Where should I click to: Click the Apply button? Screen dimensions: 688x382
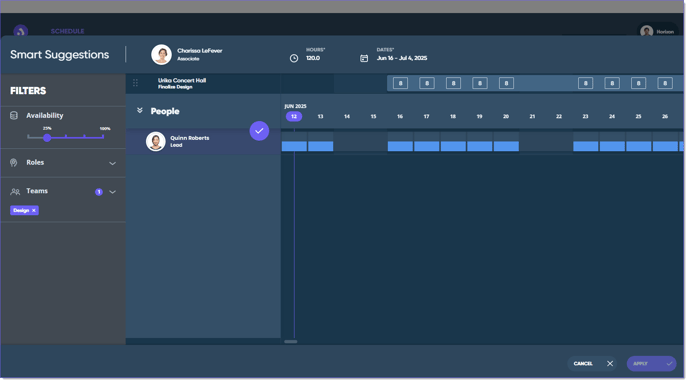click(652, 364)
